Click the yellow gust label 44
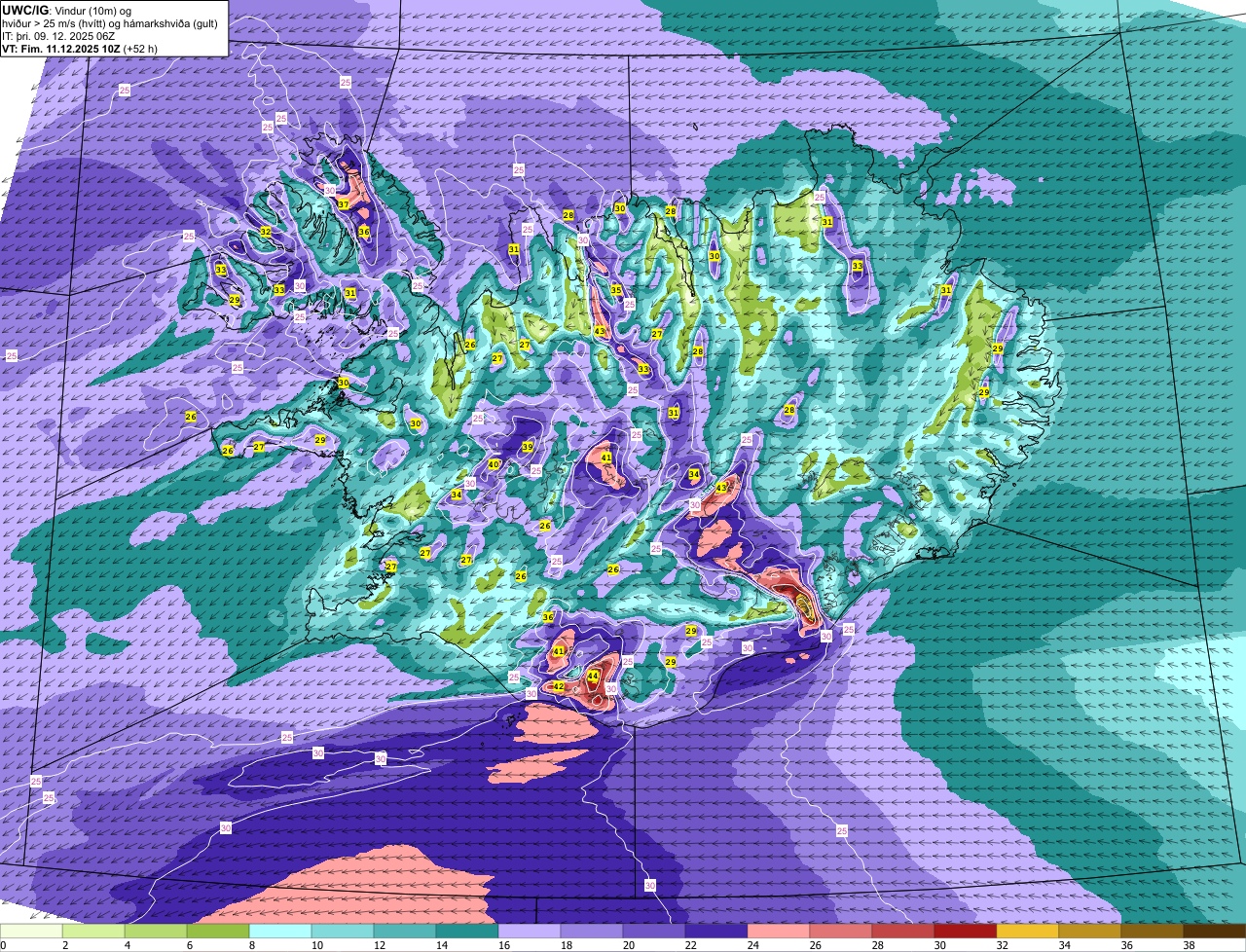The height and width of the screenshot is (952, 1246). point(593,676)
